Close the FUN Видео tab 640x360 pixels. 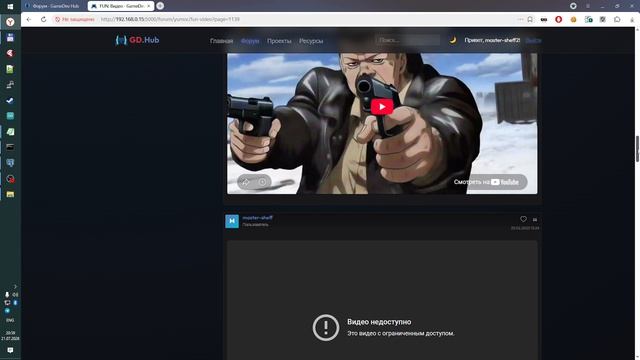(x=149, y=6)
